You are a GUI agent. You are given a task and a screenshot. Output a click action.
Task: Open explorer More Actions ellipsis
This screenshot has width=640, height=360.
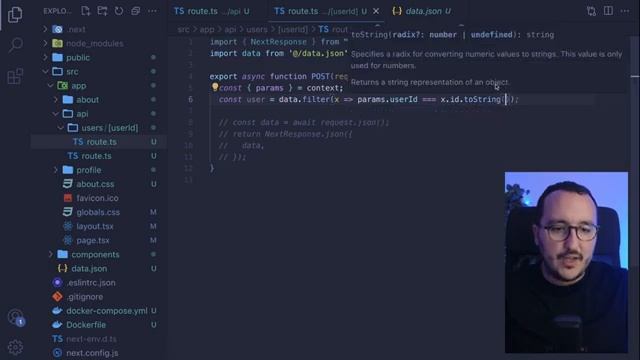(x=152, y=11)
